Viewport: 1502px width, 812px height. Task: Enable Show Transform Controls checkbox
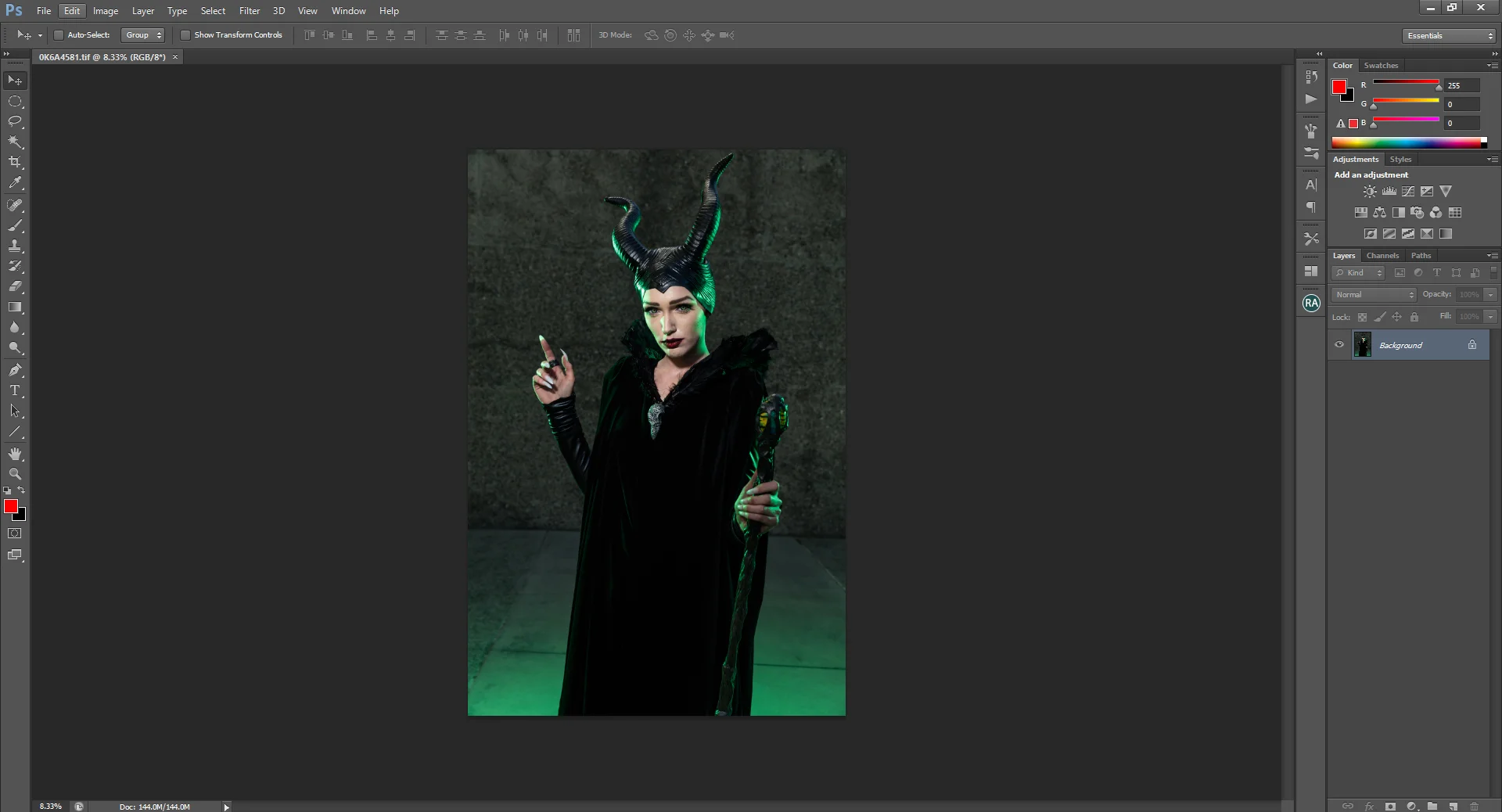185,35
